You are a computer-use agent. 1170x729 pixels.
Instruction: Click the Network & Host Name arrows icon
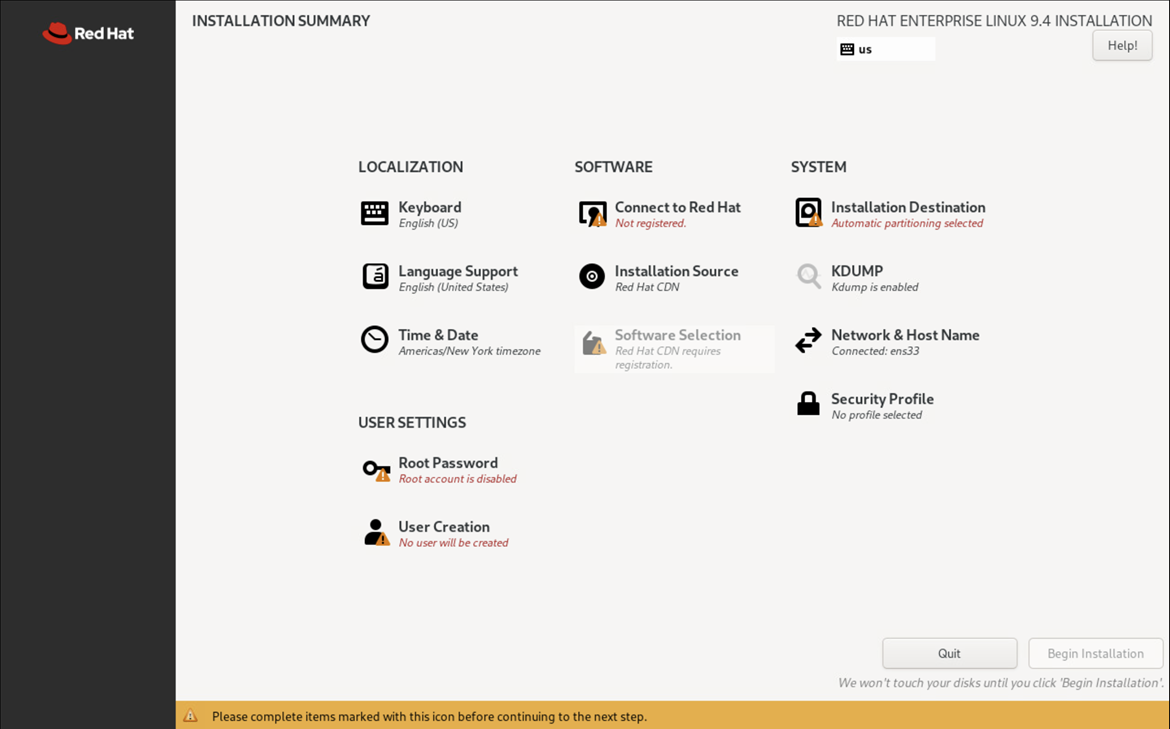click(x=808, y=340)
